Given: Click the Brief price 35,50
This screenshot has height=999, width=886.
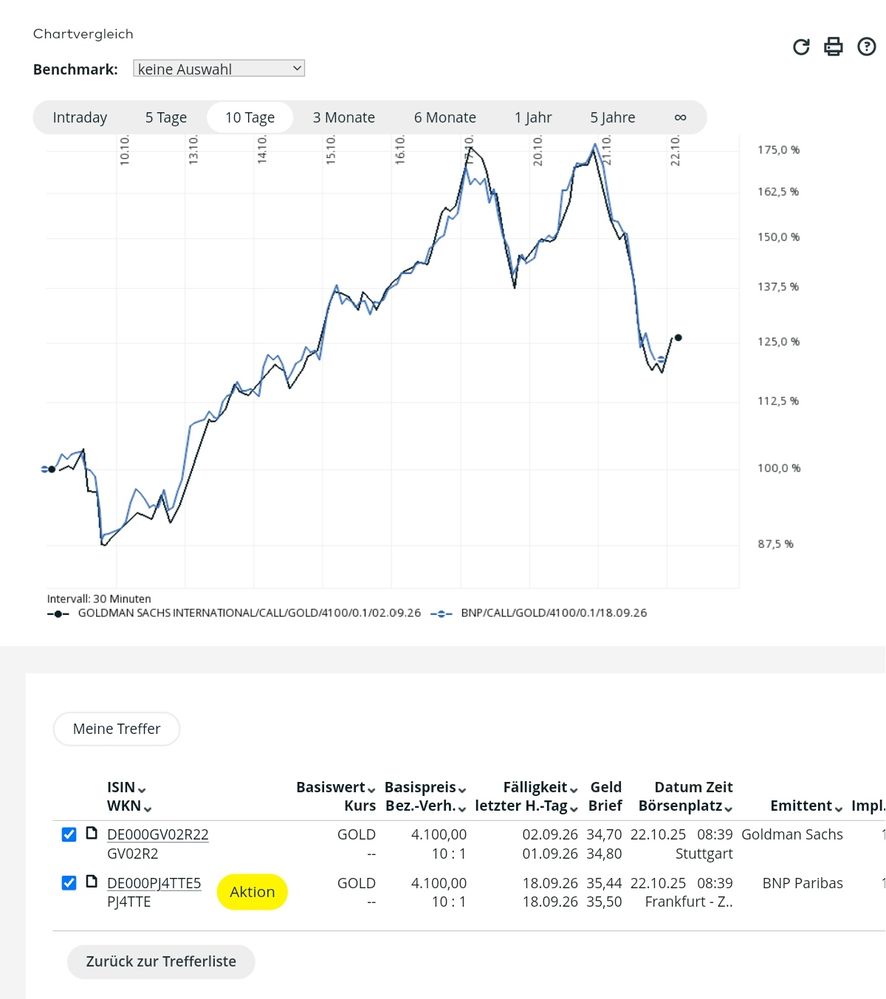Looking at the screenshot, I should 604,902.
